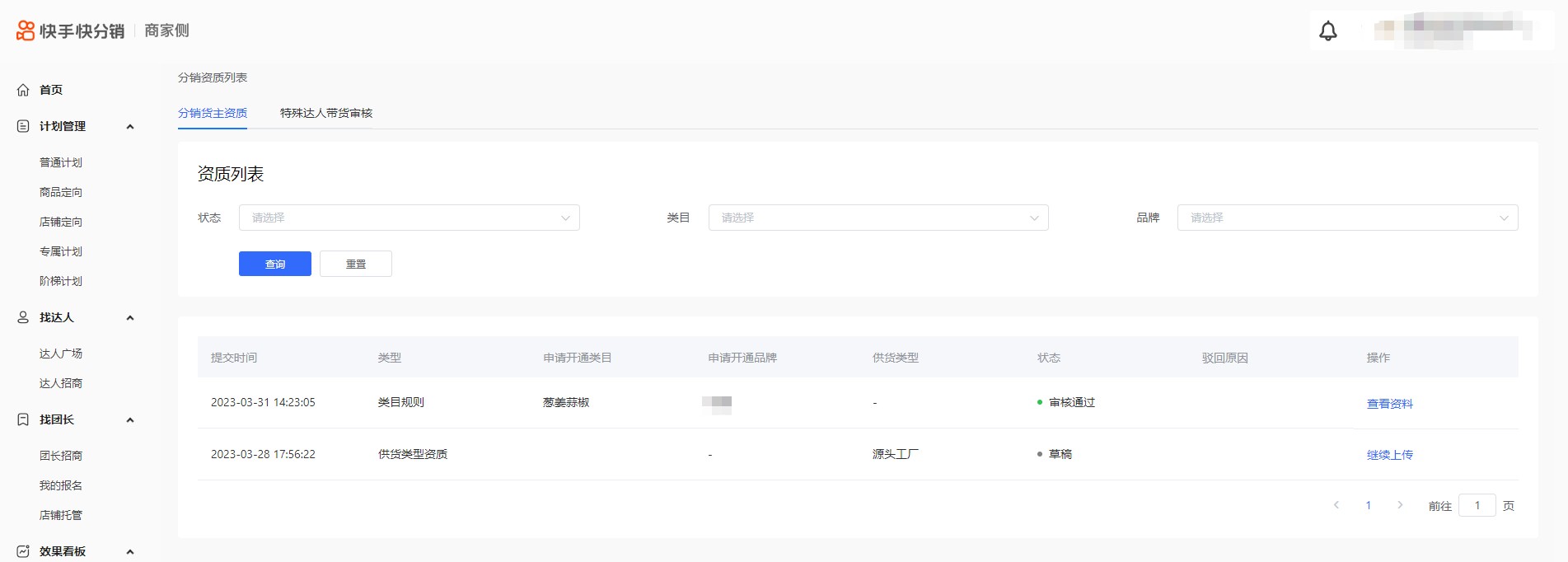Click the 分销资质列表 breadcrumb text

213,77
